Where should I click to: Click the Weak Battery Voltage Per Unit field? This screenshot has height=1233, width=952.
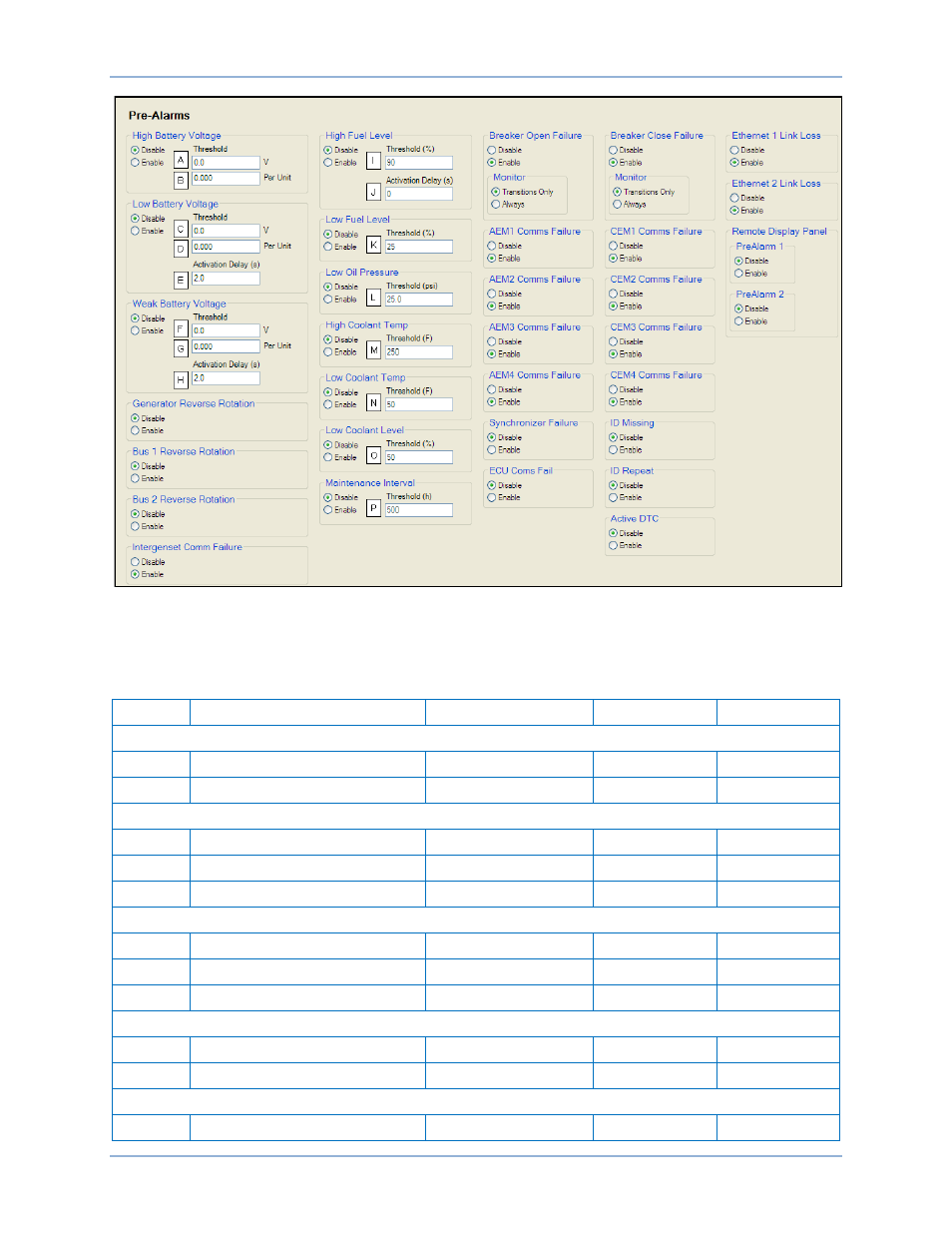point(226,345)
